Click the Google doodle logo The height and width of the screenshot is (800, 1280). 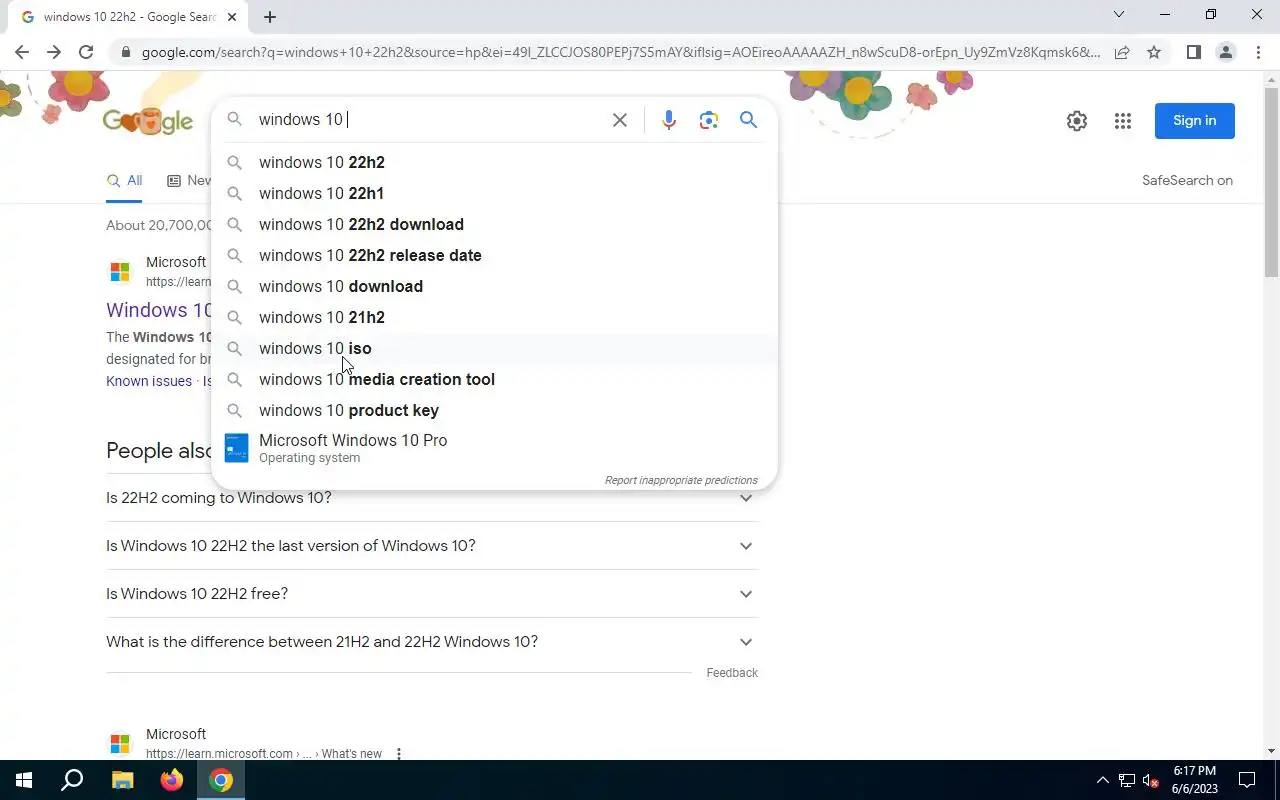[x=148, y=121]
